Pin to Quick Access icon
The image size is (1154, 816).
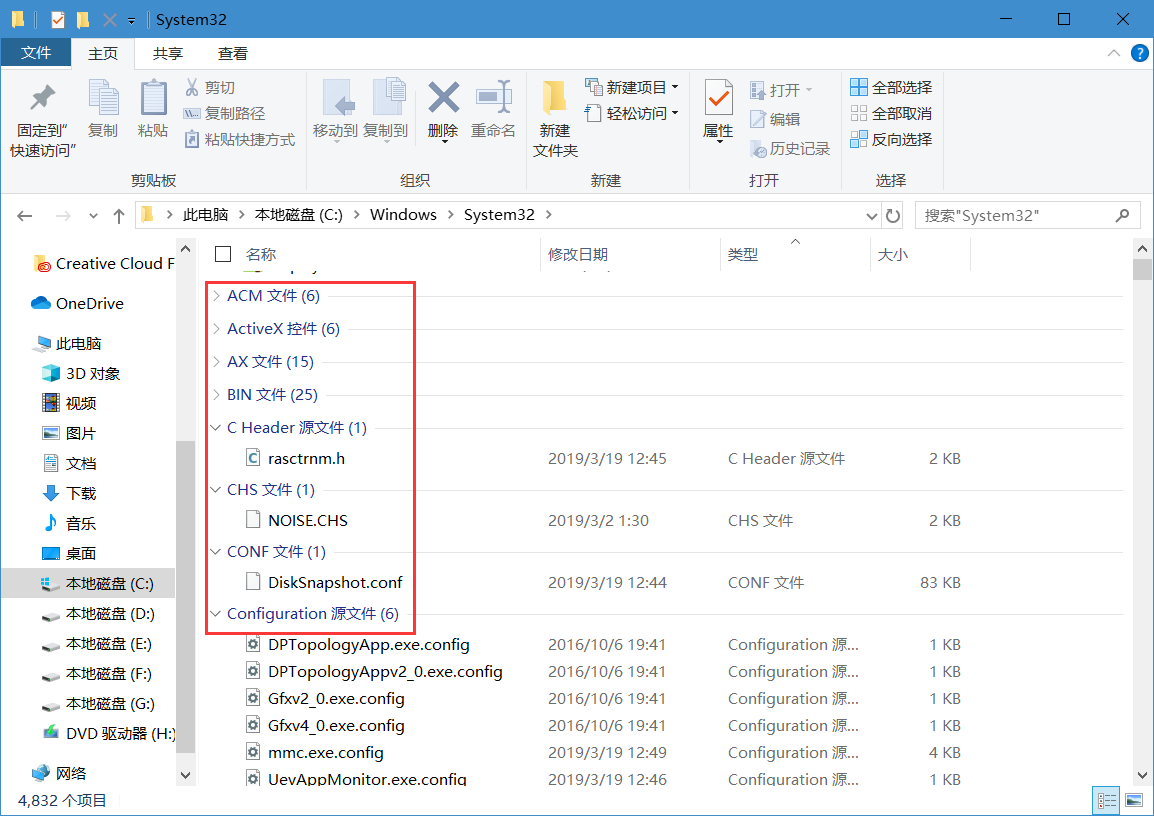pos(42,99)
